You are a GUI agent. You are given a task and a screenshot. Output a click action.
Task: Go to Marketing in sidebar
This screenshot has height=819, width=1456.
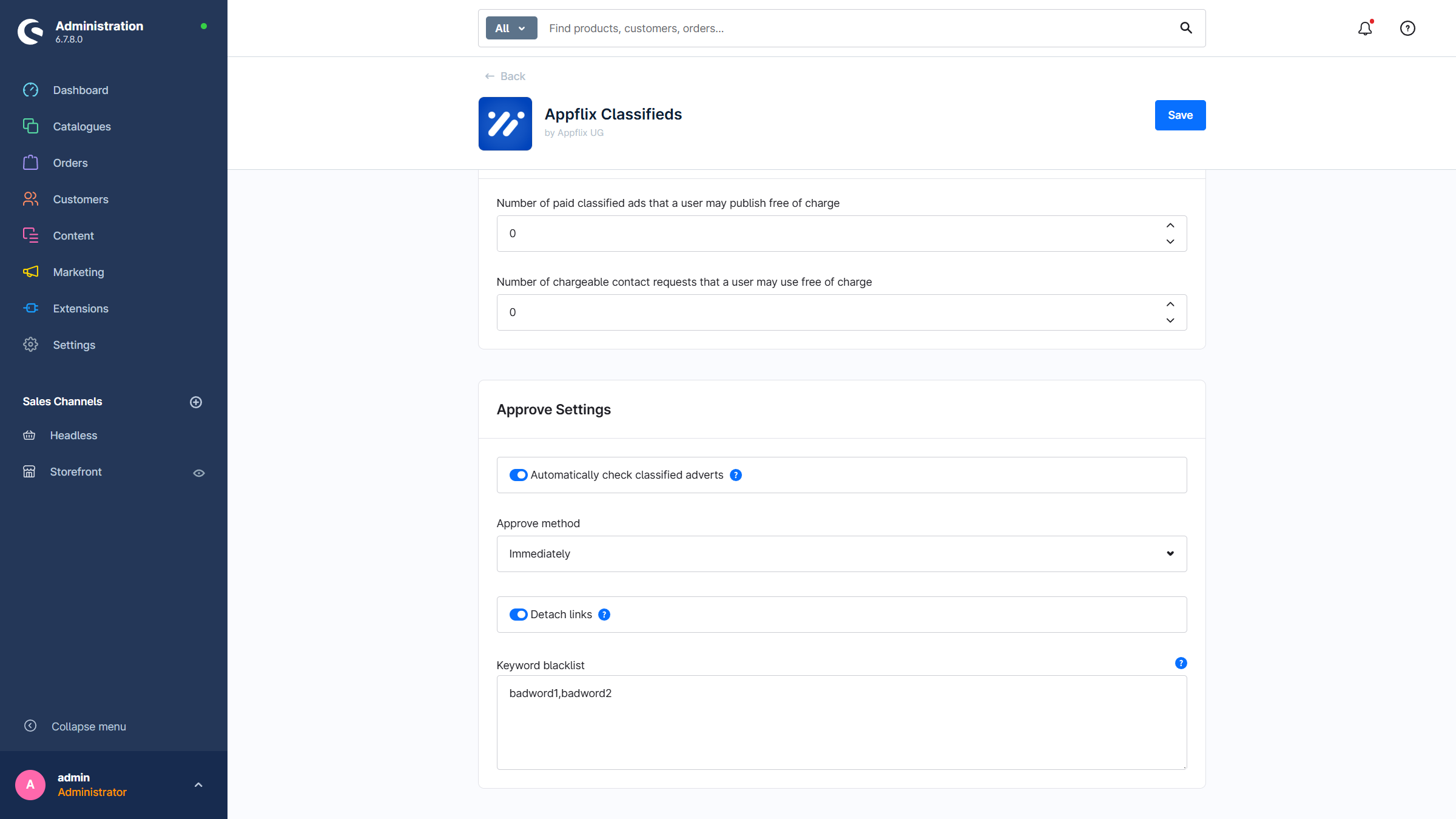click(78, 272)
